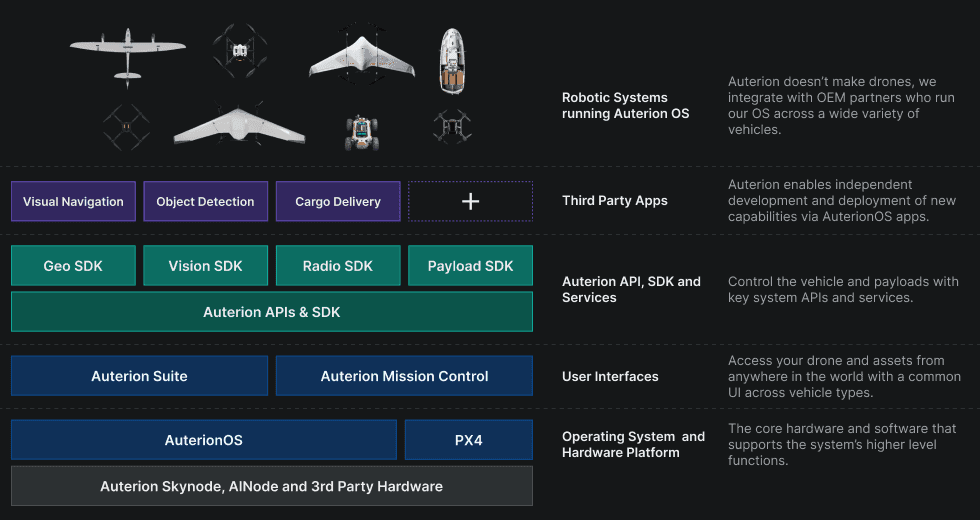Screen dimensions: 980x520
Task: Add a new third party app with plus box
Action: [x=470, y=201]
